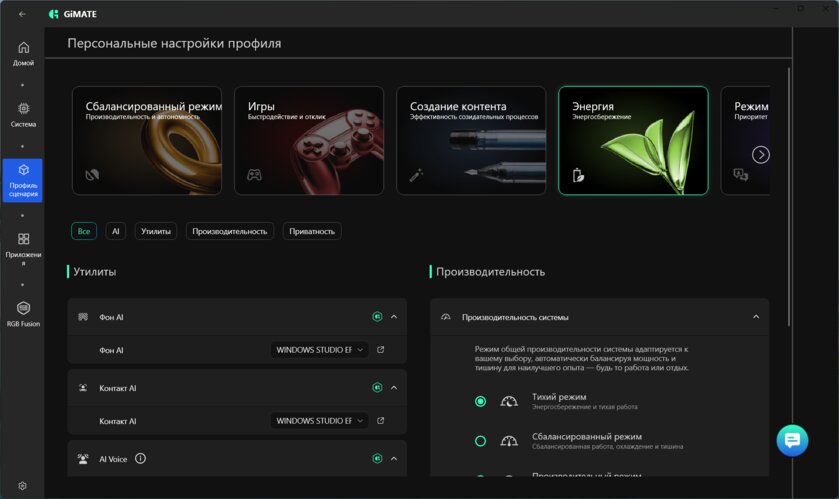Select the Приватность filter tab
The image size is (839, 499).
click(312, 231)
